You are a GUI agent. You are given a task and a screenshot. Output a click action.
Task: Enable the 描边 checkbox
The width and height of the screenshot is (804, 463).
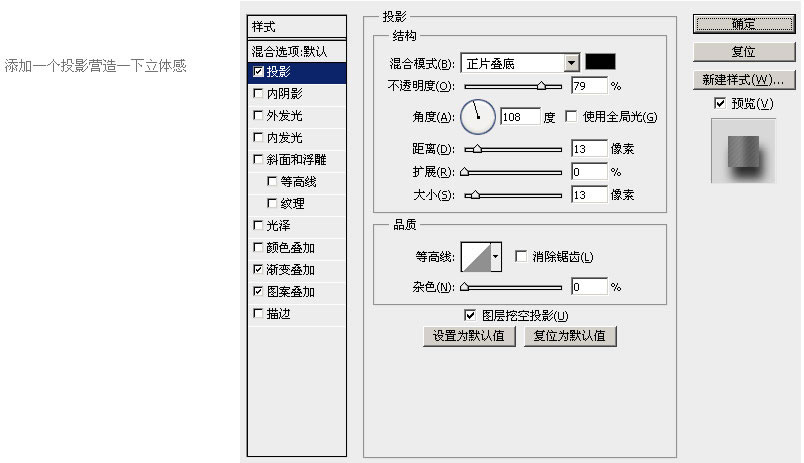(x=258, y=313)
